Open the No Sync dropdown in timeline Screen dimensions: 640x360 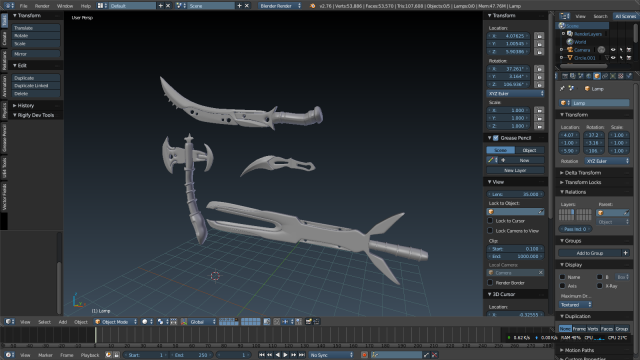click(331, 355)
